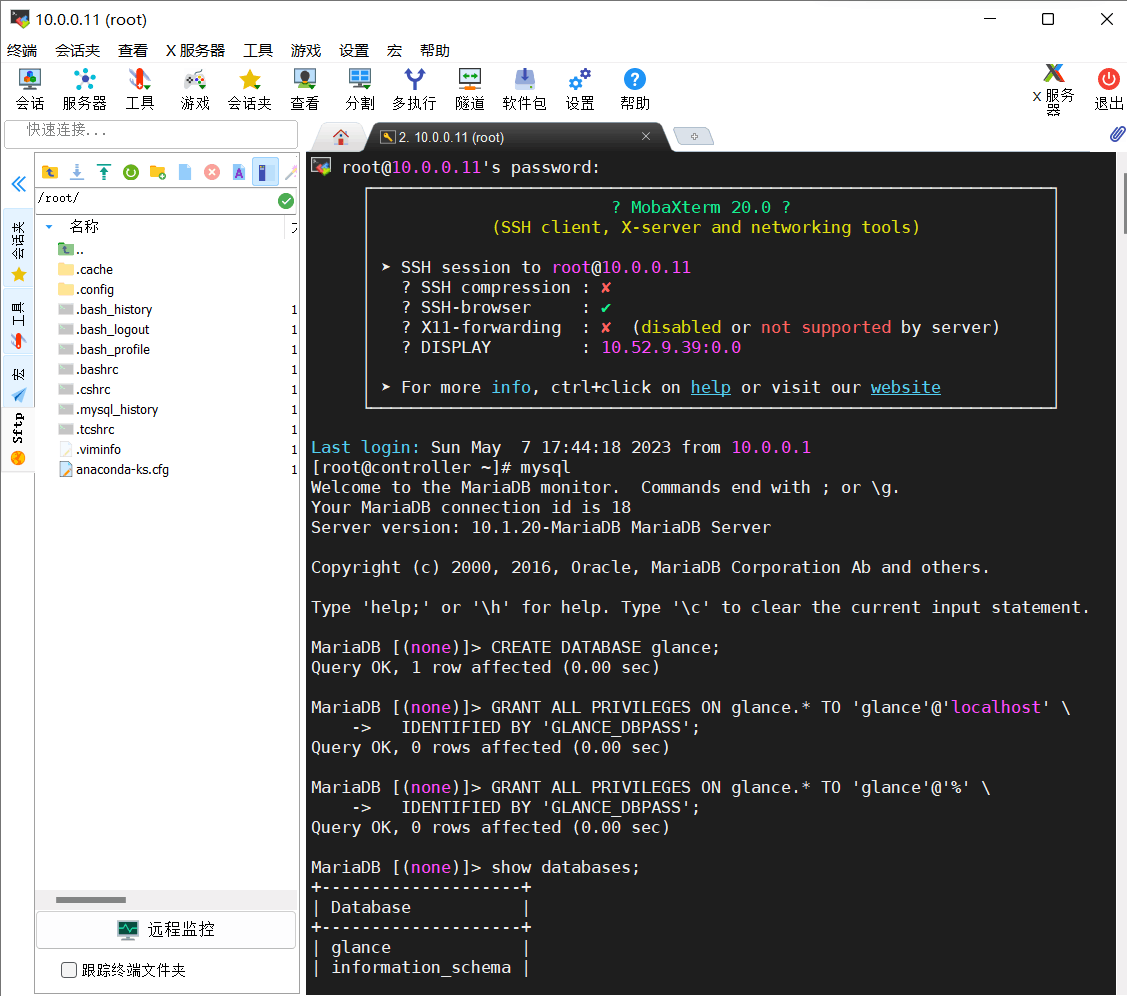1127x996 pixels.
Task: Open the X 服务器 menu
Action: coord(195,50)
